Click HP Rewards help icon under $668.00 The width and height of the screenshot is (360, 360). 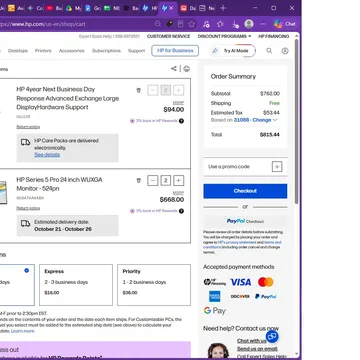(x=181, y=211)
